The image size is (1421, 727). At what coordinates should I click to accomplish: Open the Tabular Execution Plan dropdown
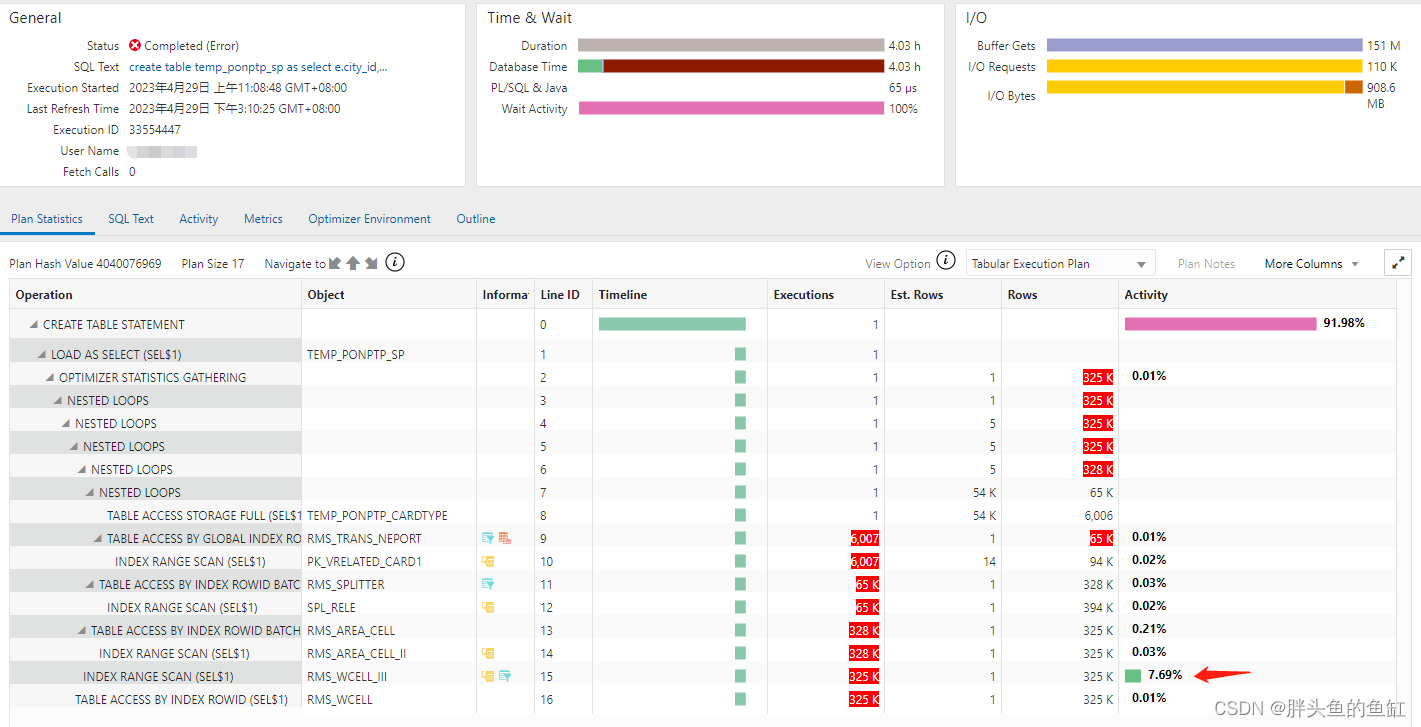(x=1060, y=263)
